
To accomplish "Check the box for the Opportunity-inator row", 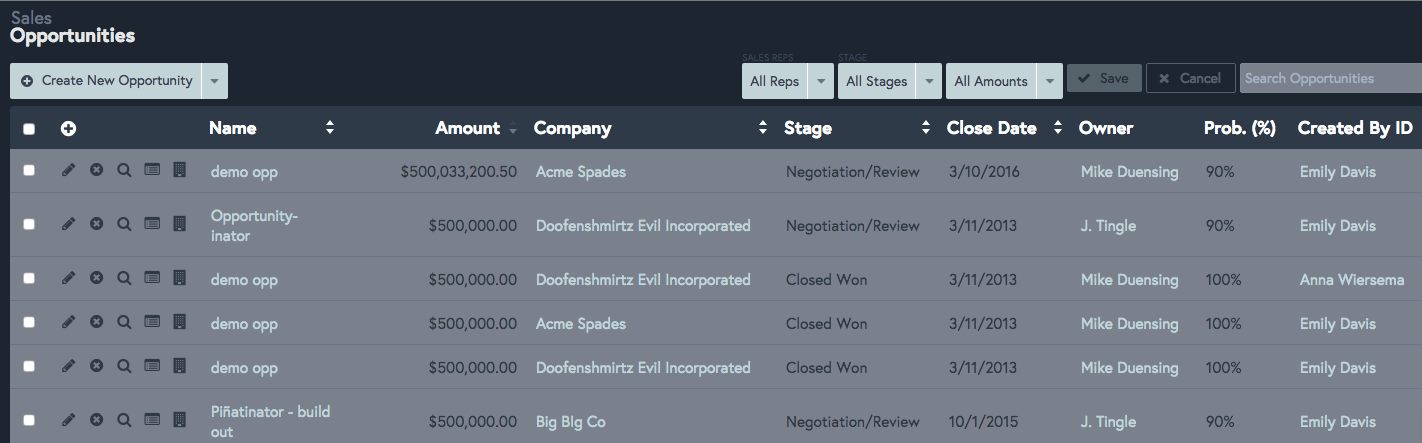I will tap(29, 225).
